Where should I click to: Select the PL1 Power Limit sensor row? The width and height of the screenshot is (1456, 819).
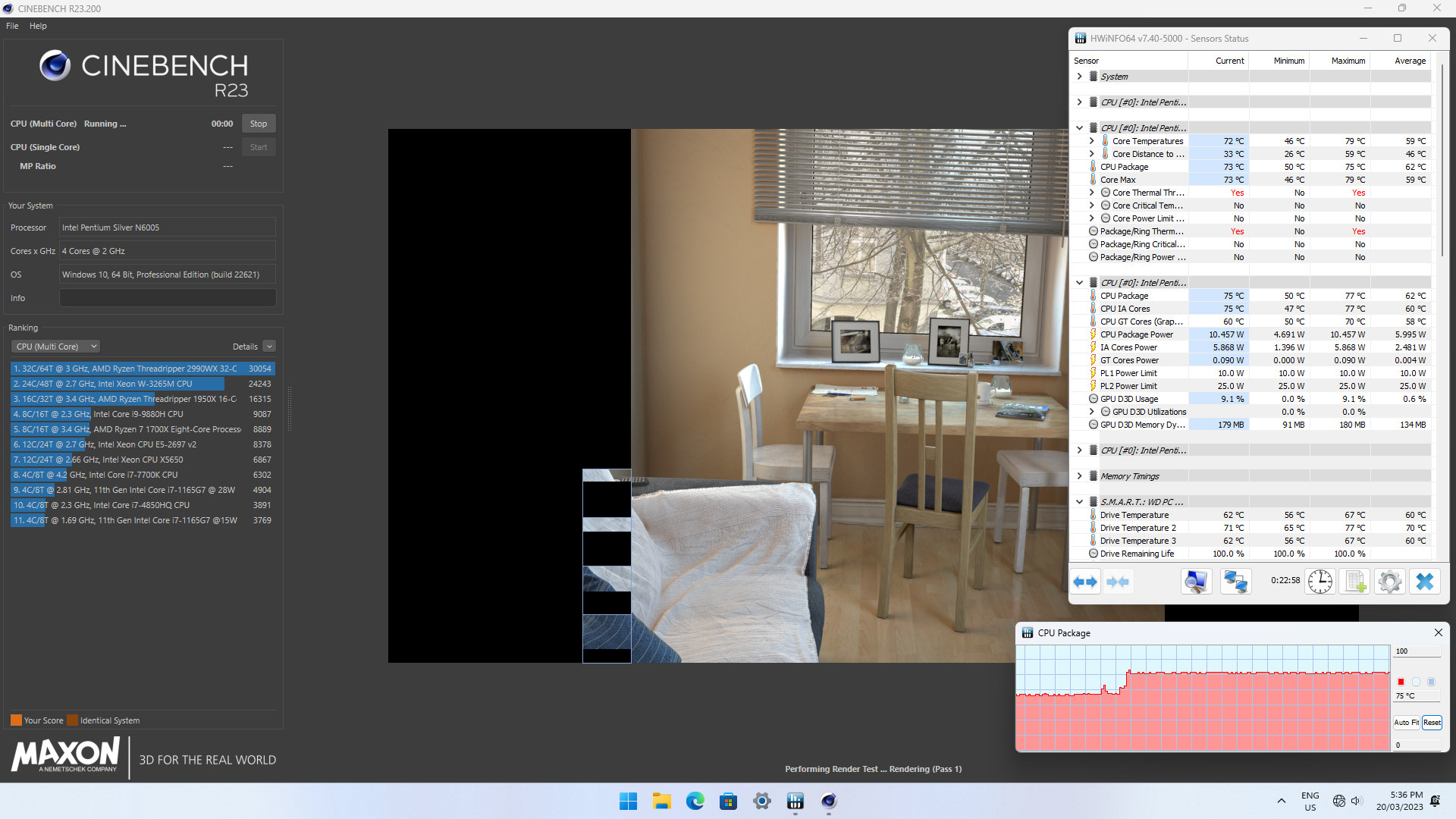tap(1250, 373)
